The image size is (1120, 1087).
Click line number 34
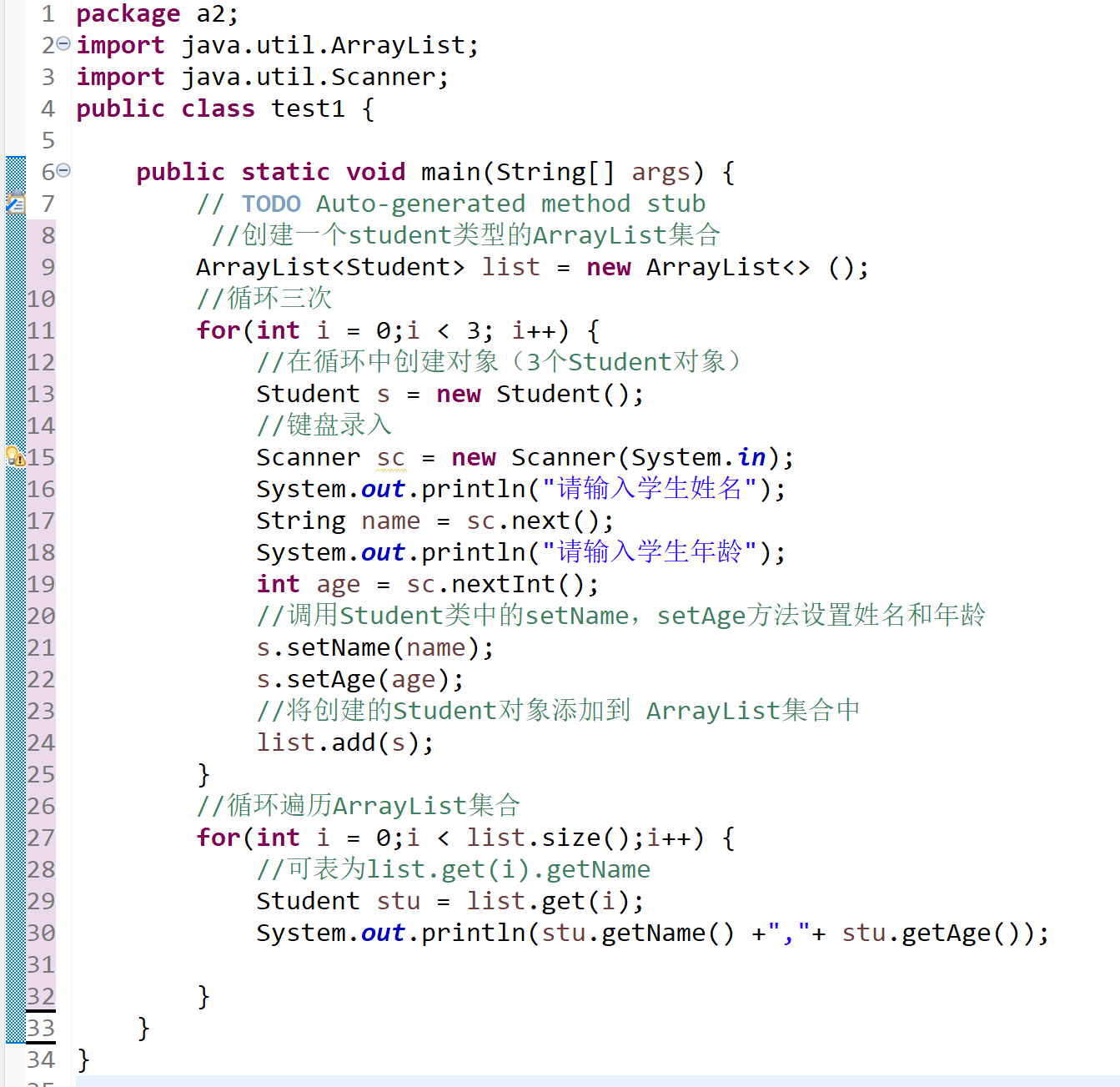click(41, 1060)
